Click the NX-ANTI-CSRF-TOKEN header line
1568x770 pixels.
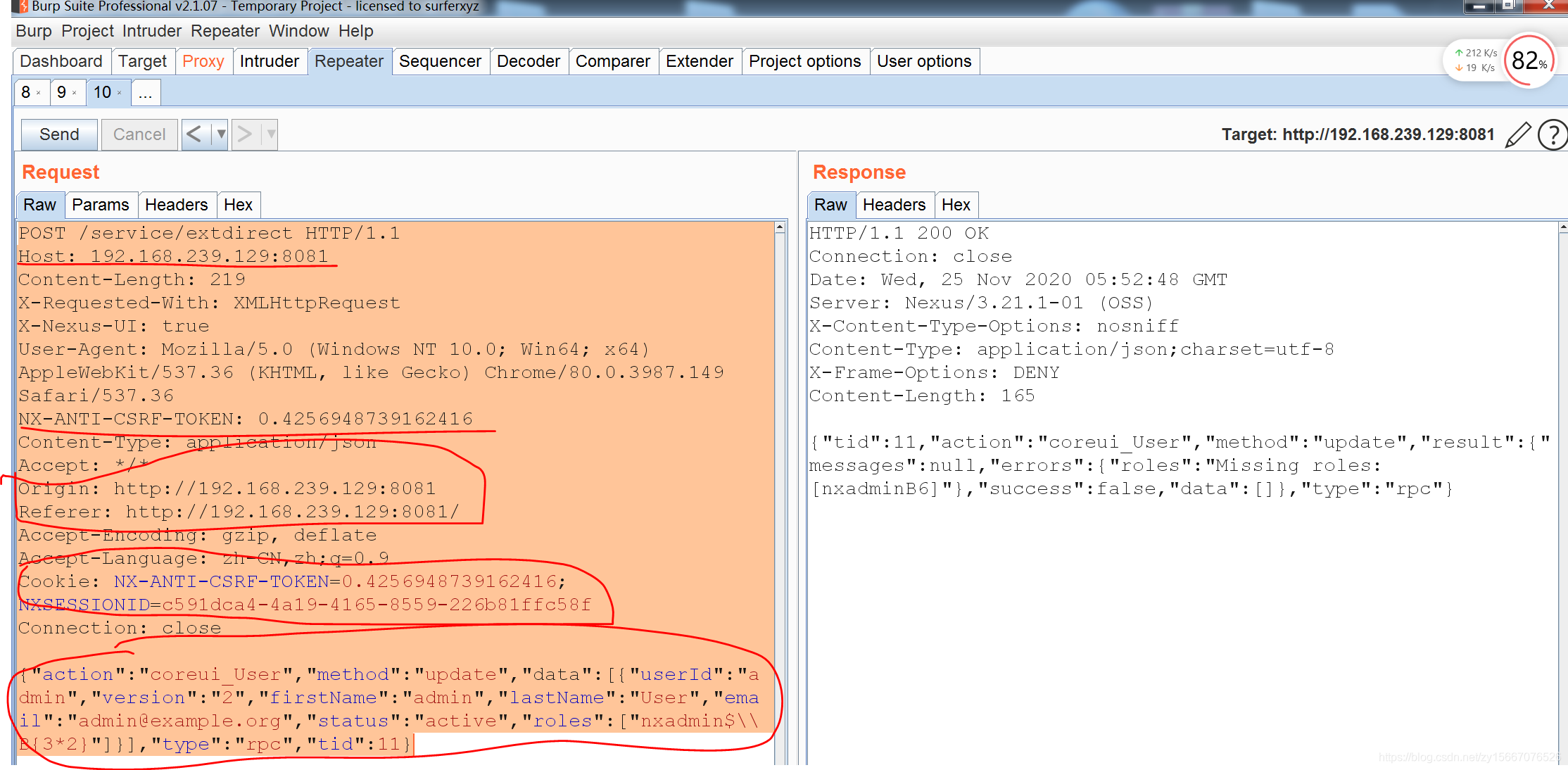point(246,419)
